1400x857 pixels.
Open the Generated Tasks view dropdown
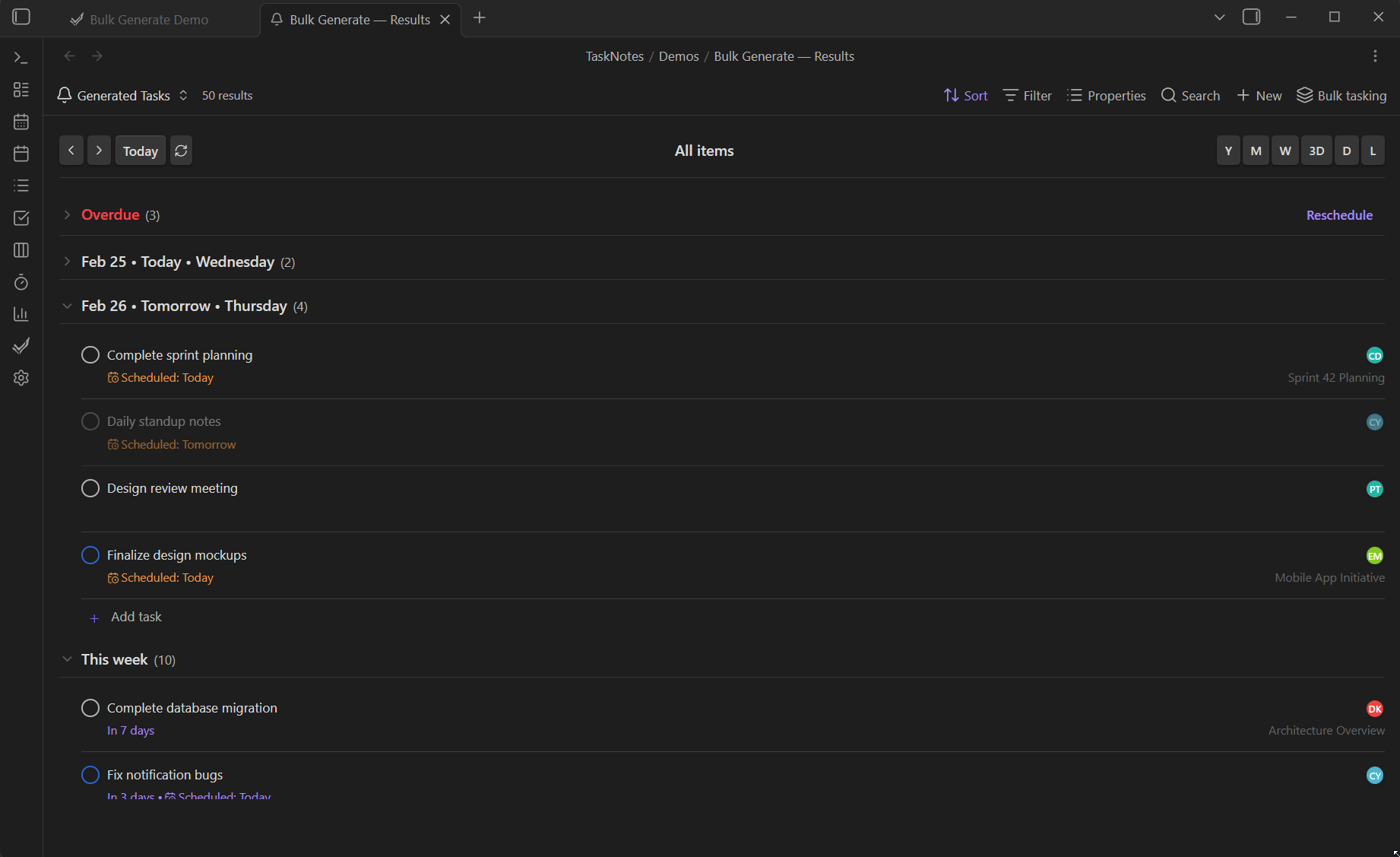point(182,95)
